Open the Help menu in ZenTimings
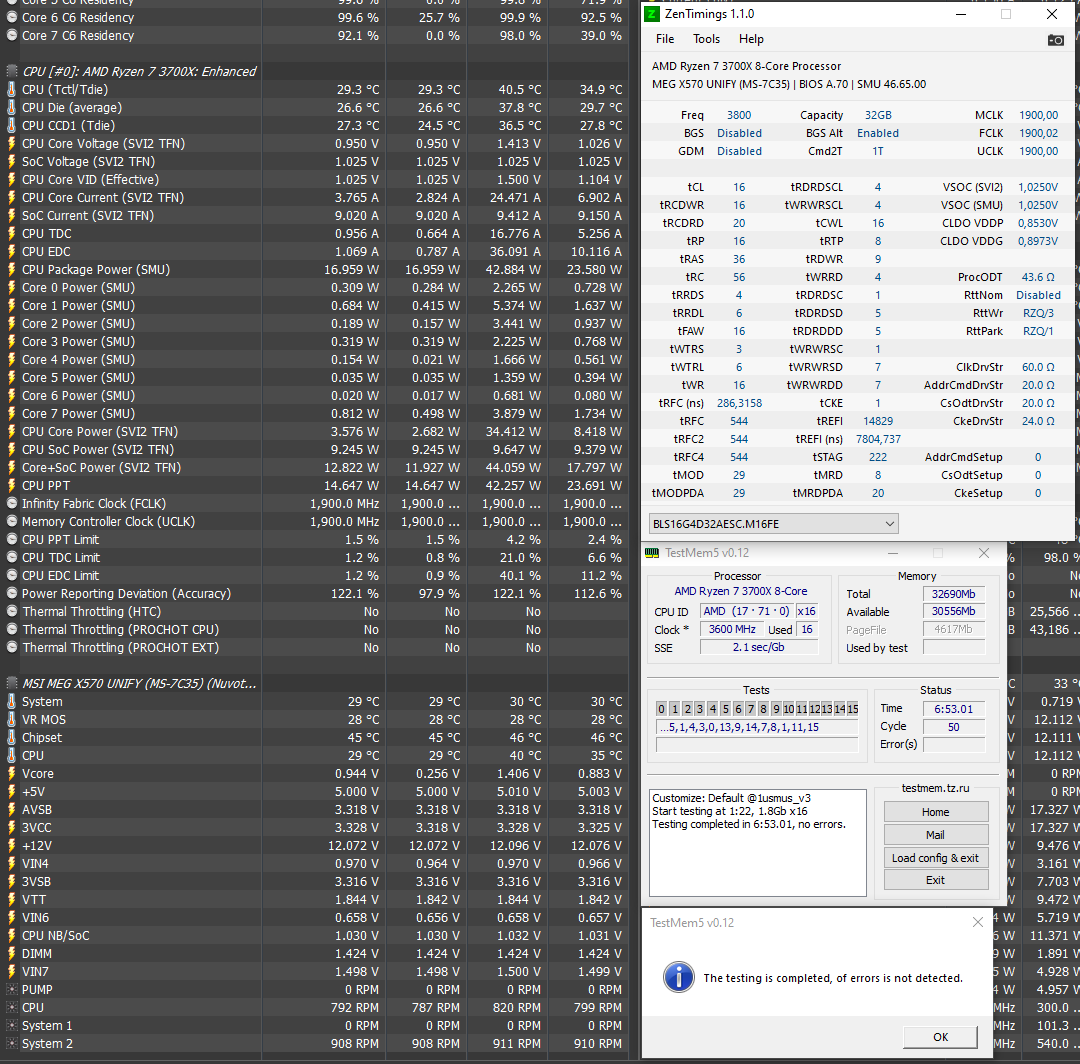Viewport: 1080px width, 1064px height. pyautogui.click(x=751, y=39)
